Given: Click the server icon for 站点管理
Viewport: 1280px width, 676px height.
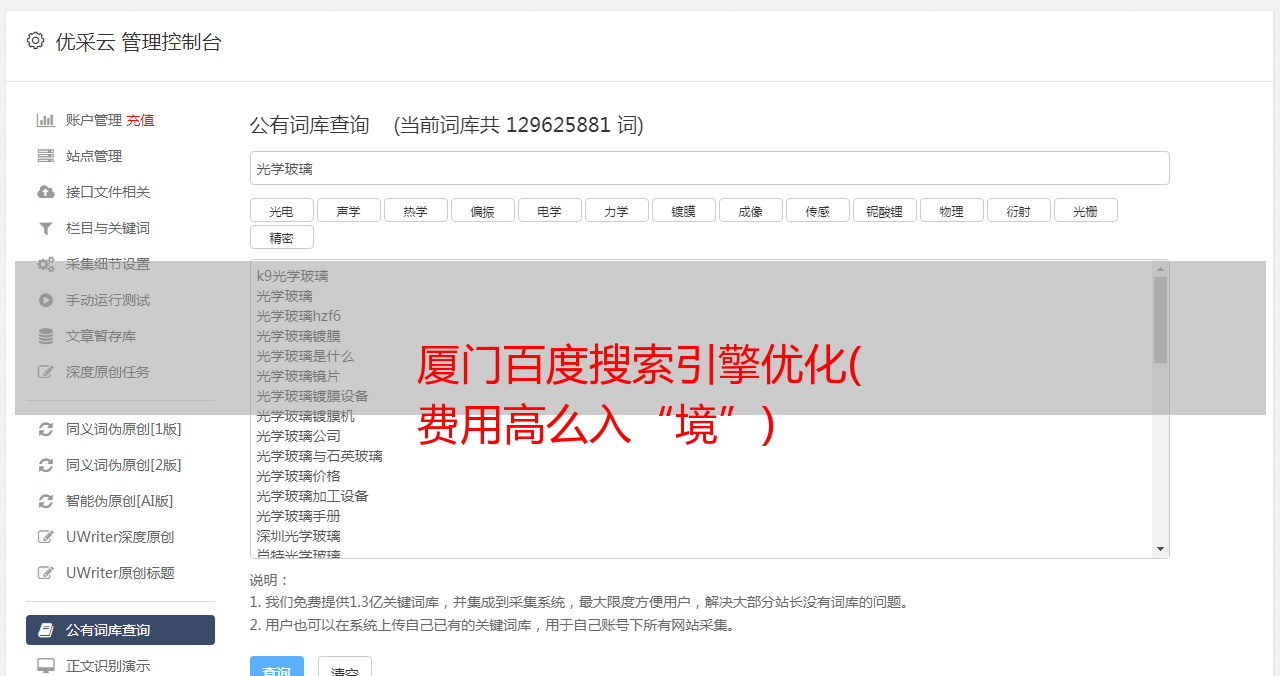Looking at the screenshot, I should pyautogui.click(x=46, y=156).
